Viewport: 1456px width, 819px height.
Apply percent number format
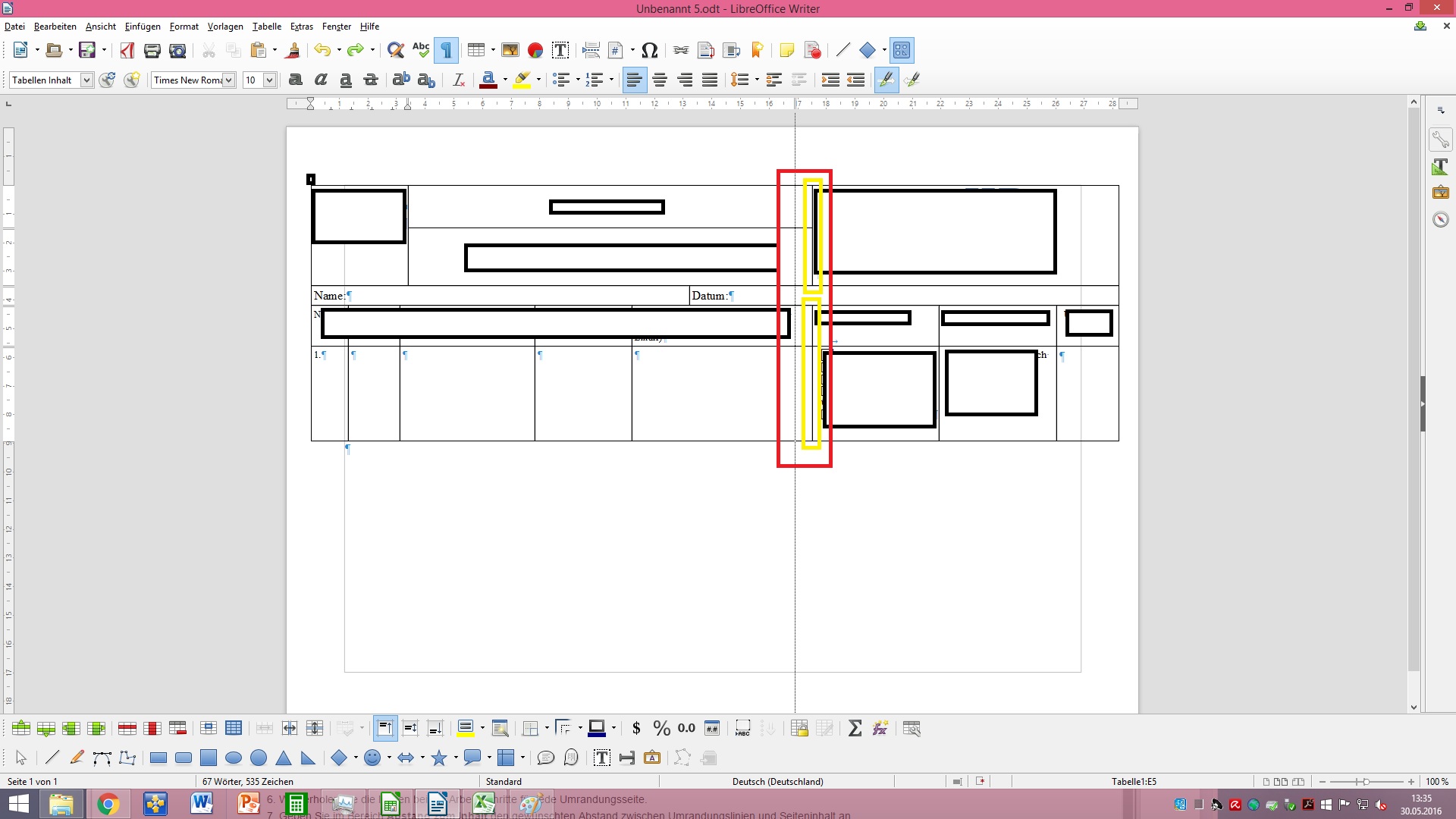tap(661, 728)
